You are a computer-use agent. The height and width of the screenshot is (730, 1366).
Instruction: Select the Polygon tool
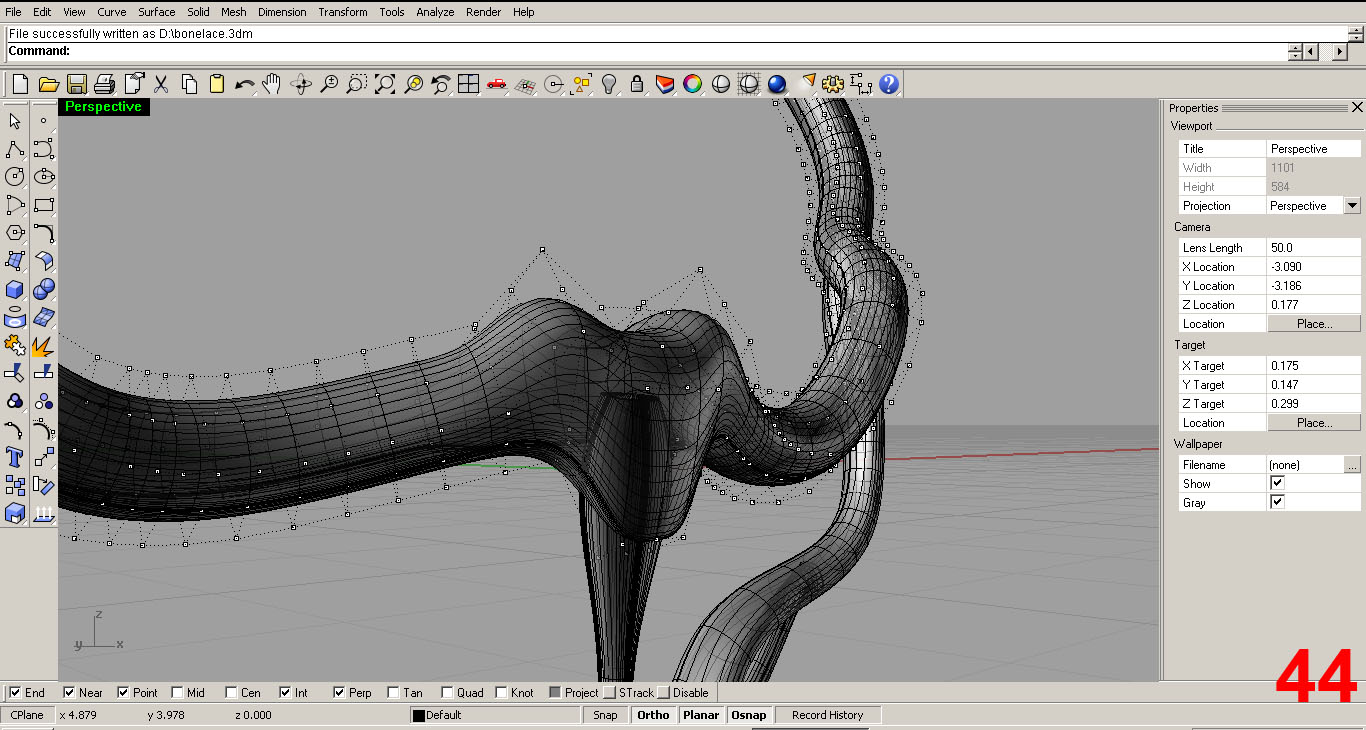[15, 233]
